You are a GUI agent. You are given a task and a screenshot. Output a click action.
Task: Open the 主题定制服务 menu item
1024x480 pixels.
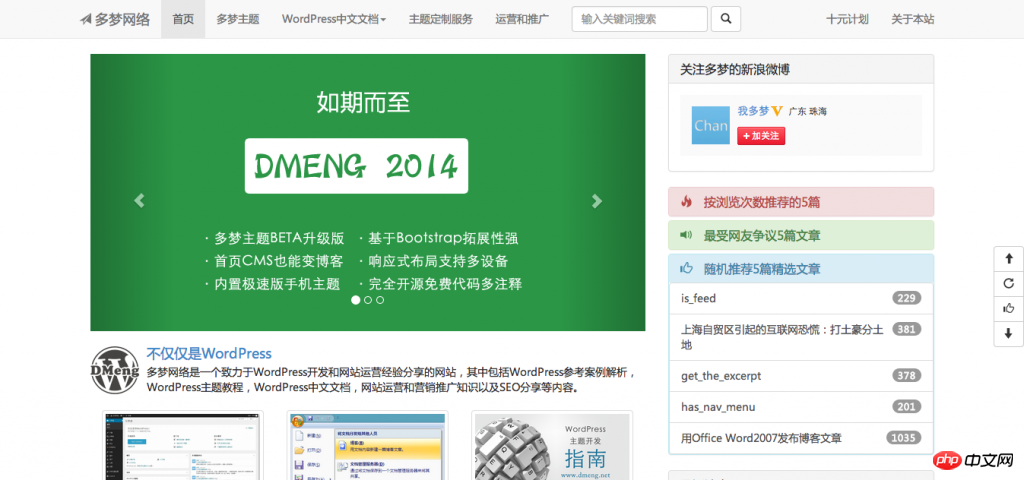pos(440,19)
